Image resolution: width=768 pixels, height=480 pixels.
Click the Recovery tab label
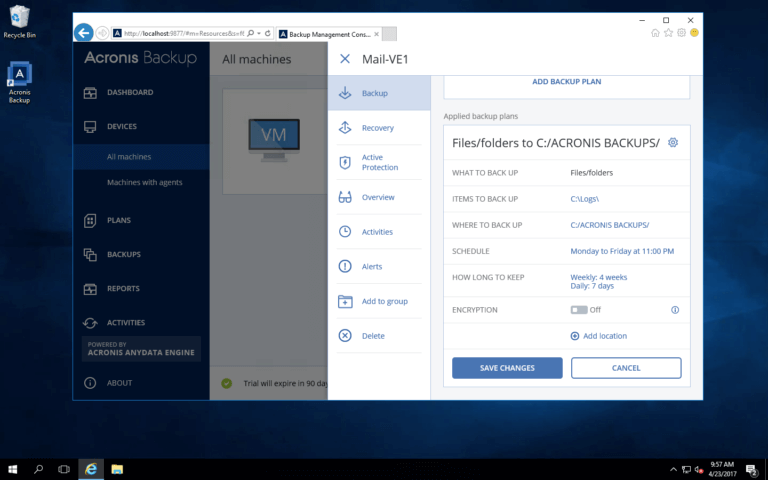(x=378, y=128)
